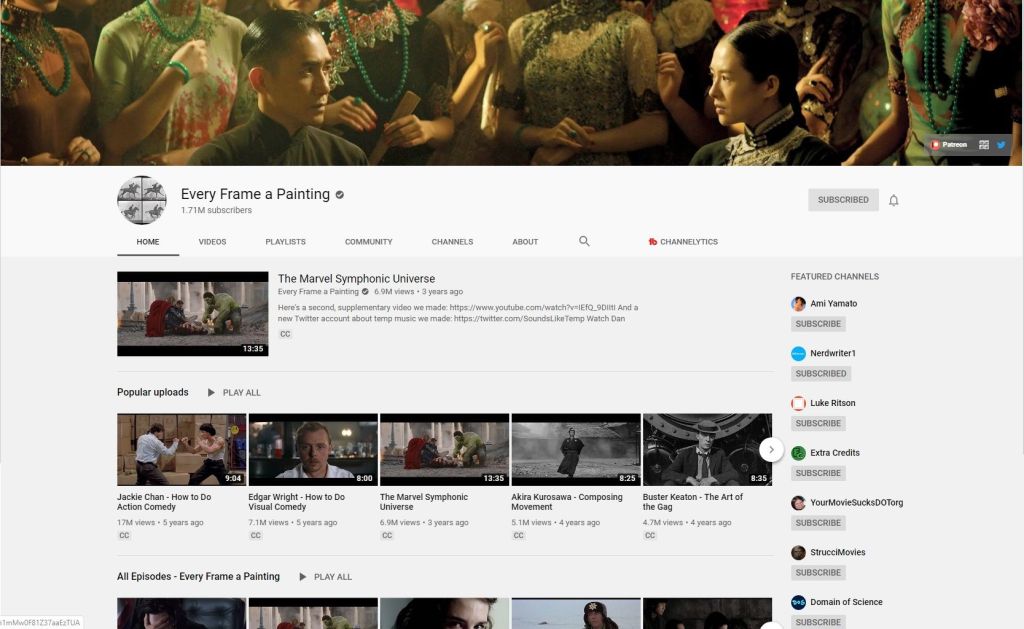Subscribe to Ami Yamato

(818, 324)
